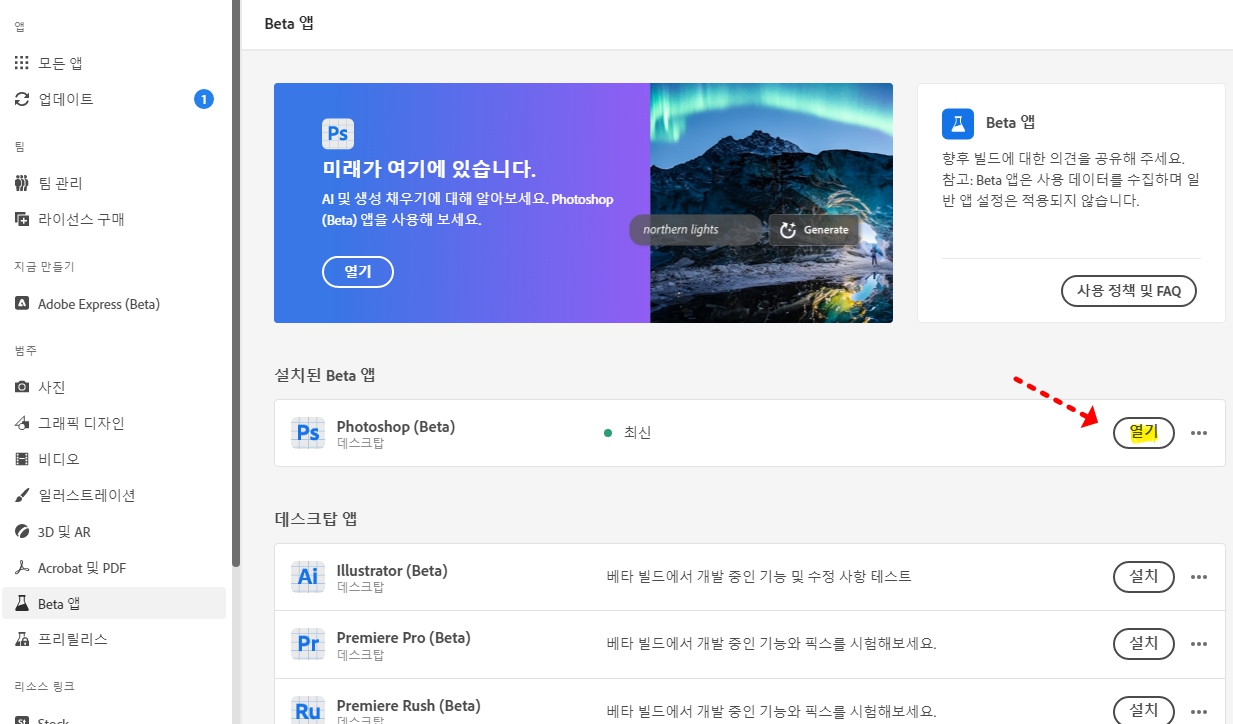This screenshot has height=724, width=1233.
Task: Click the green 최신 status dot
Action: coord(608,433)
